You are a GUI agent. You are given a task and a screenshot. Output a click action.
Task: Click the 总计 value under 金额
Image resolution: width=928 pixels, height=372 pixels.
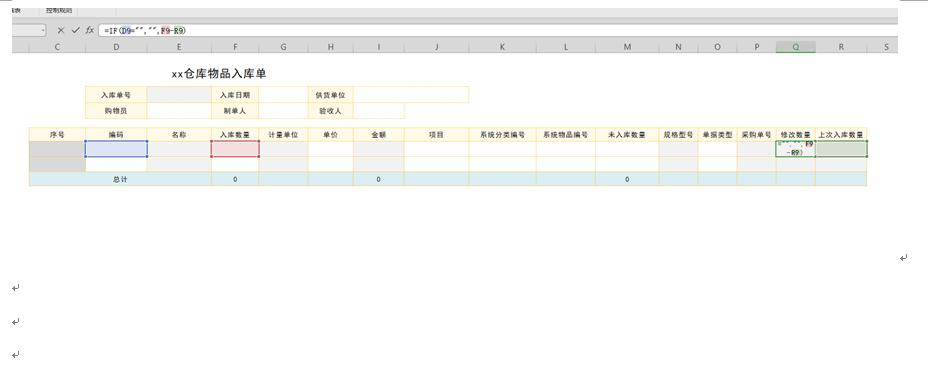(379, 179)
